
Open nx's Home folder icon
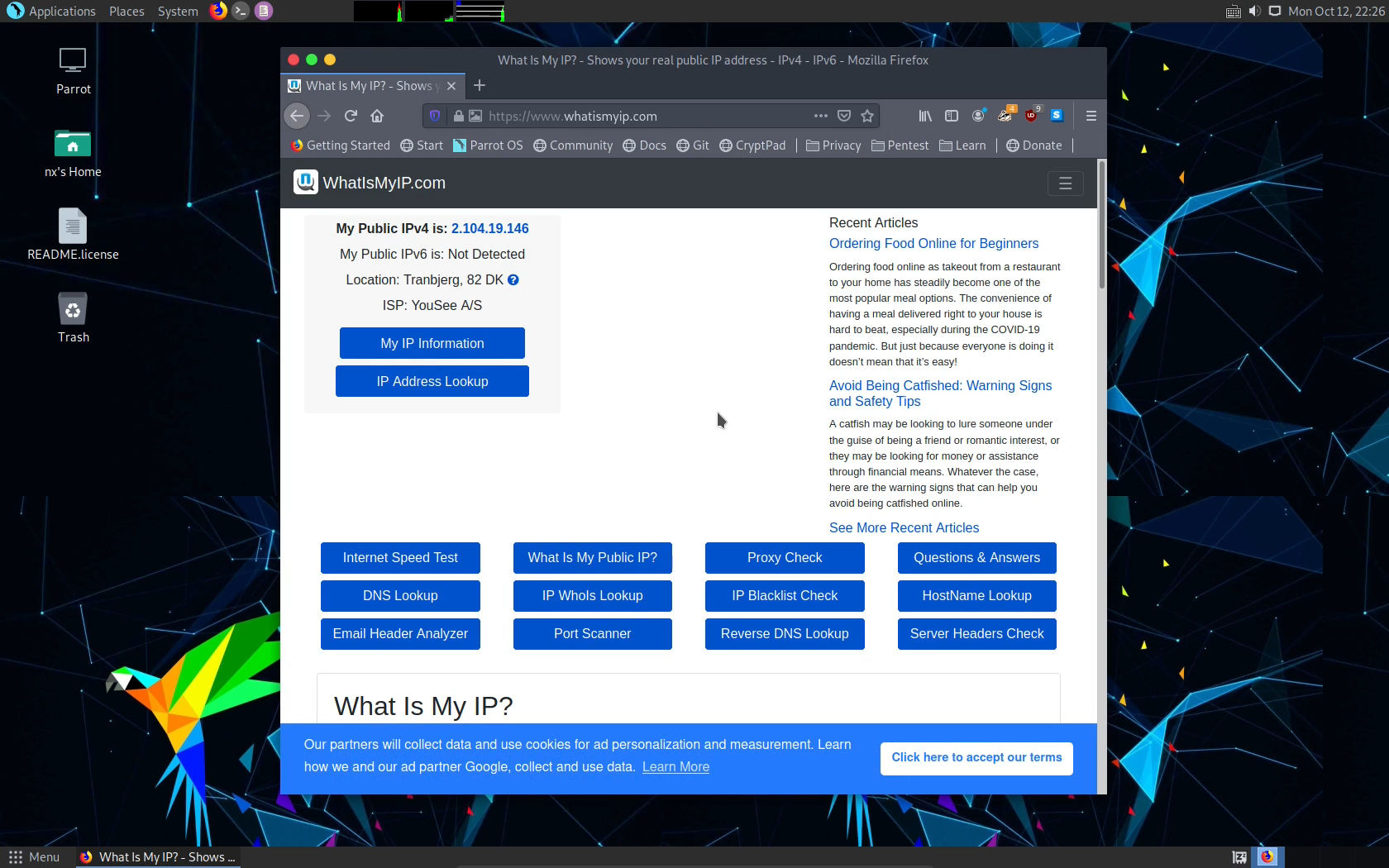[73, 154]
